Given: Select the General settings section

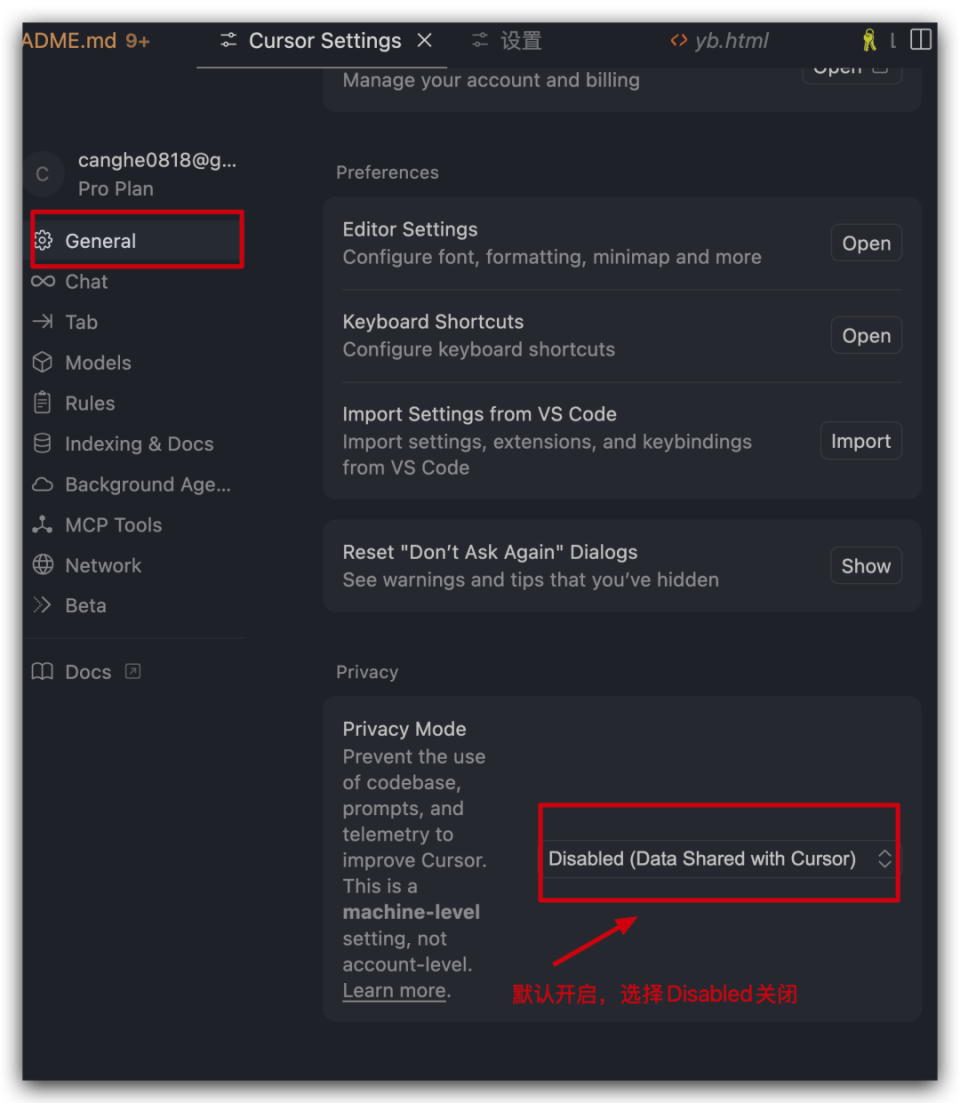Looking at the screenshot, I should coord(100,240).
